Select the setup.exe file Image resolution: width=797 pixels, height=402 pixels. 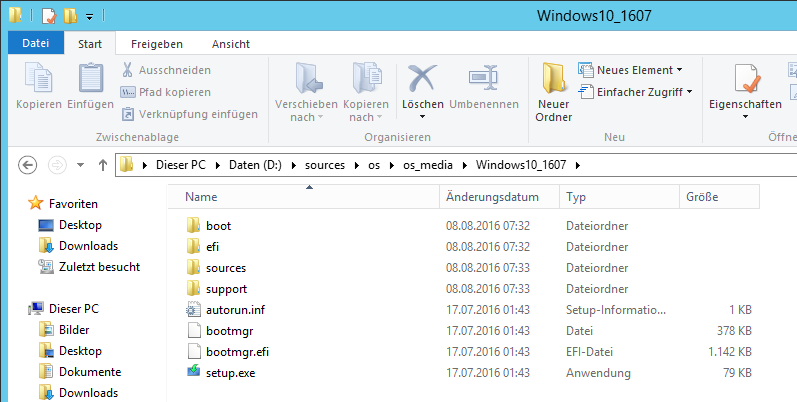229,372
